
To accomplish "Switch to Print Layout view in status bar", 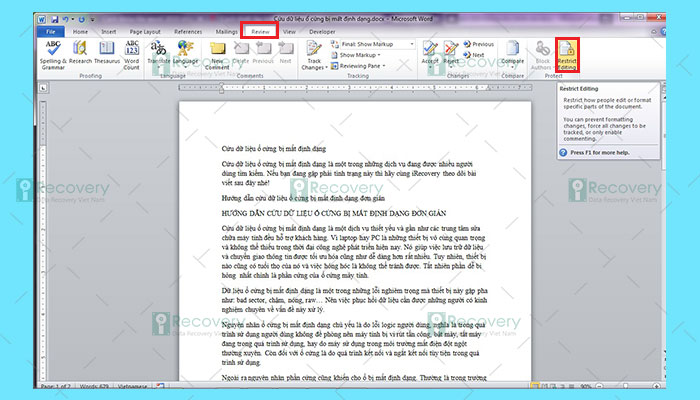I will pos(534,386).
